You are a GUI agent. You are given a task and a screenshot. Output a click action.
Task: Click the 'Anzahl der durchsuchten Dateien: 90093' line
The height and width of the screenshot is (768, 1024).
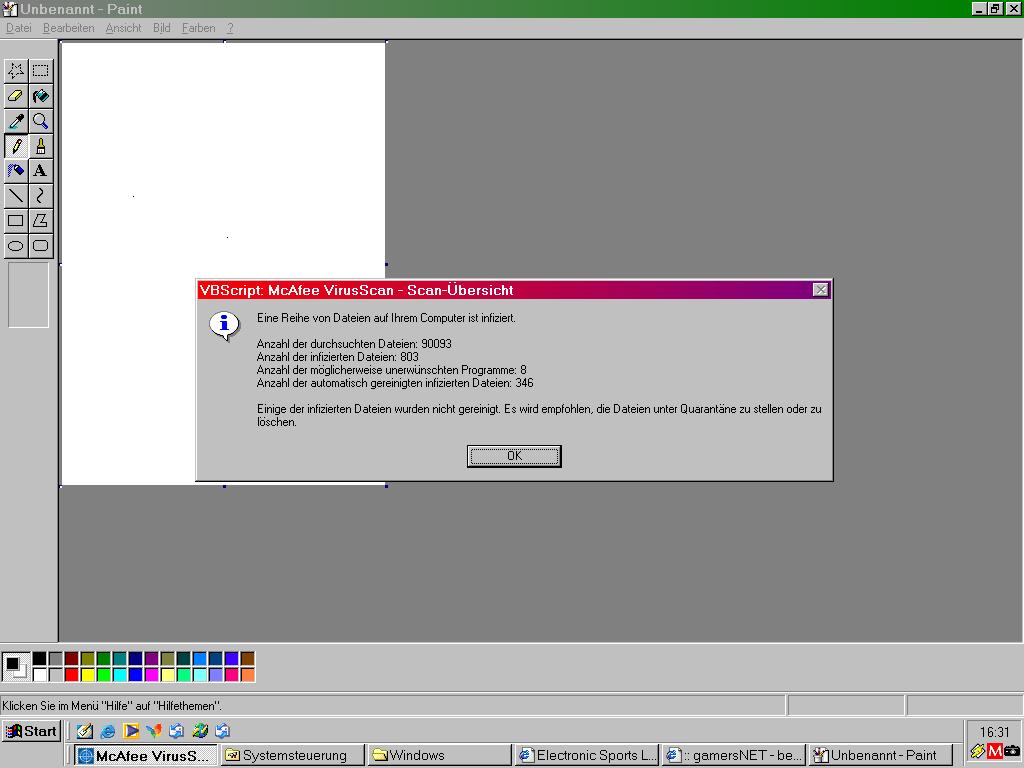tap(354, 344)
